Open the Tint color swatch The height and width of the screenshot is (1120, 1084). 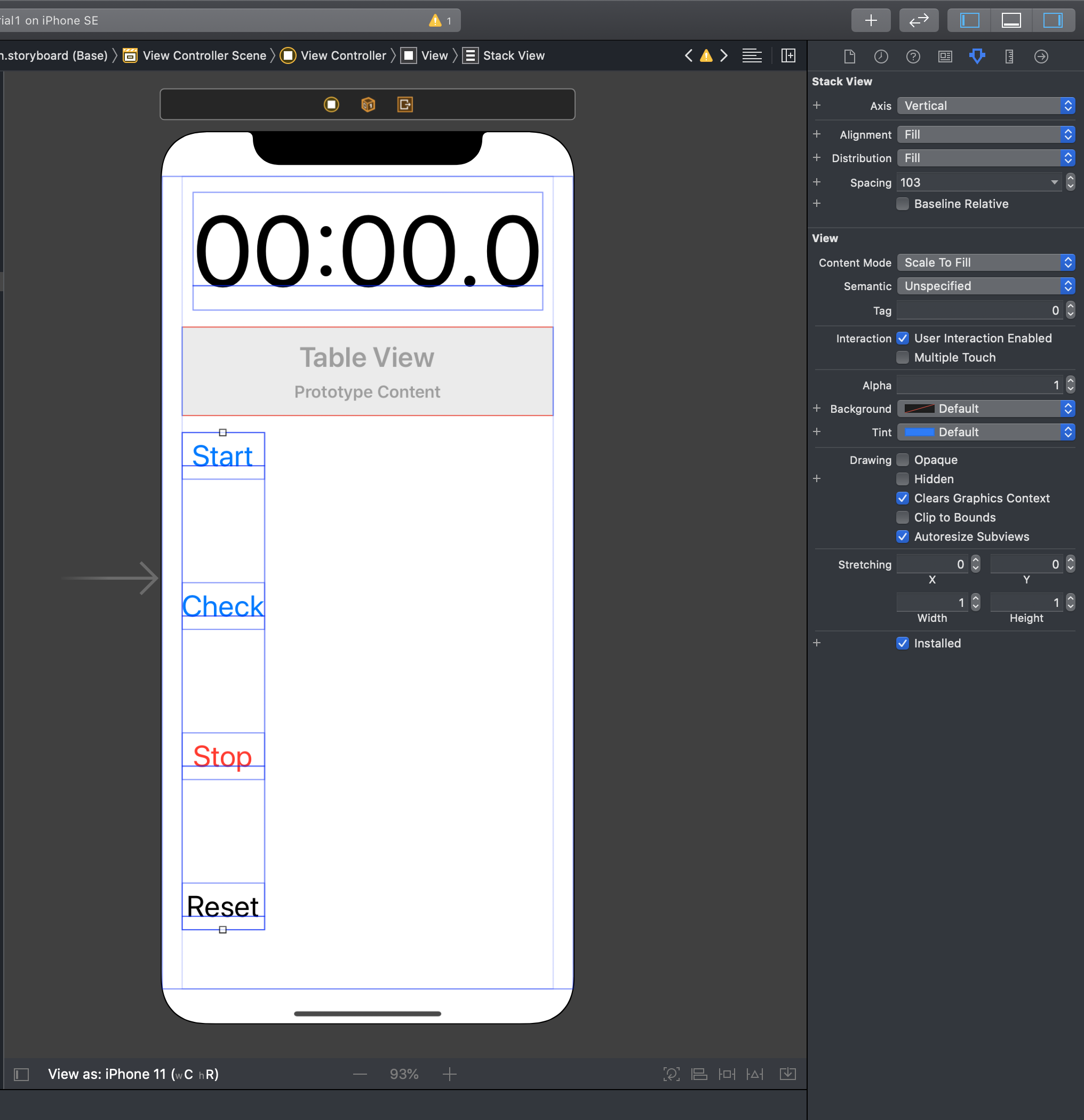919,433
